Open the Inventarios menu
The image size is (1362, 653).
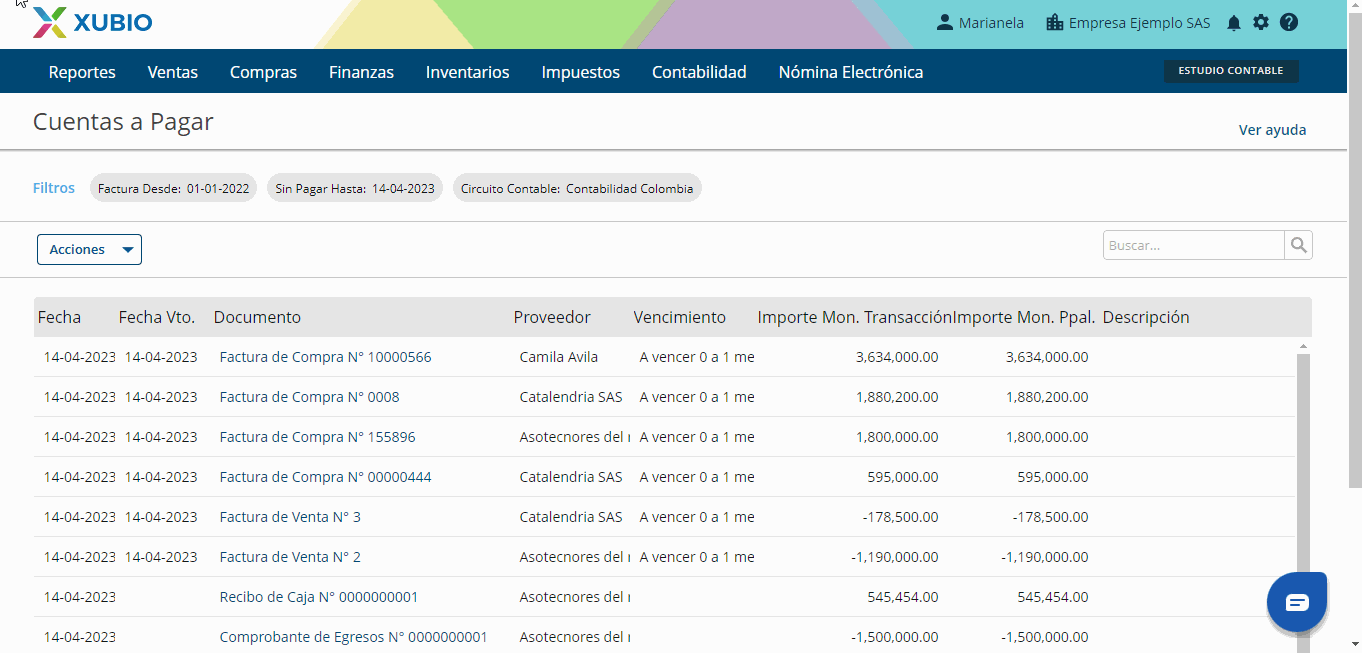point(468,72)
